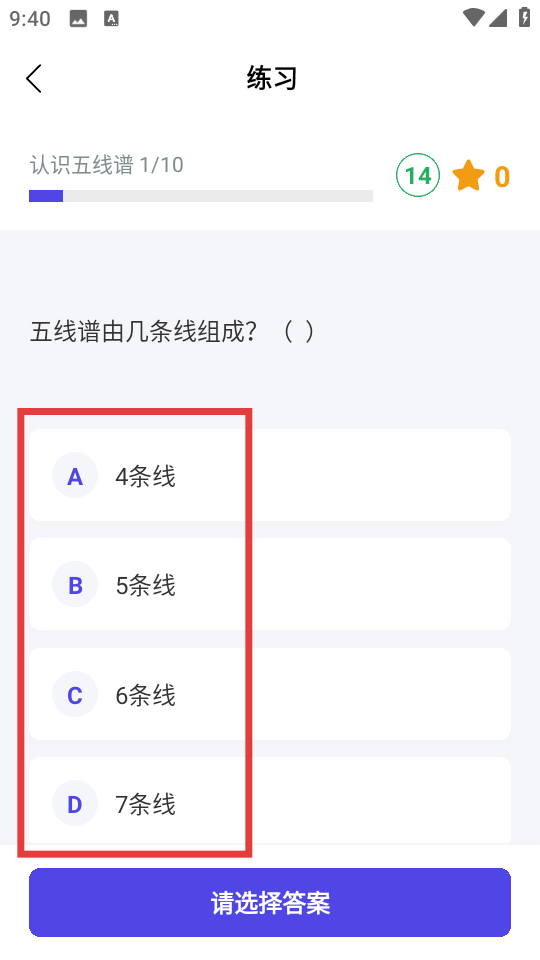Tap the Wi-Fi signal icon

pos(473,17)
